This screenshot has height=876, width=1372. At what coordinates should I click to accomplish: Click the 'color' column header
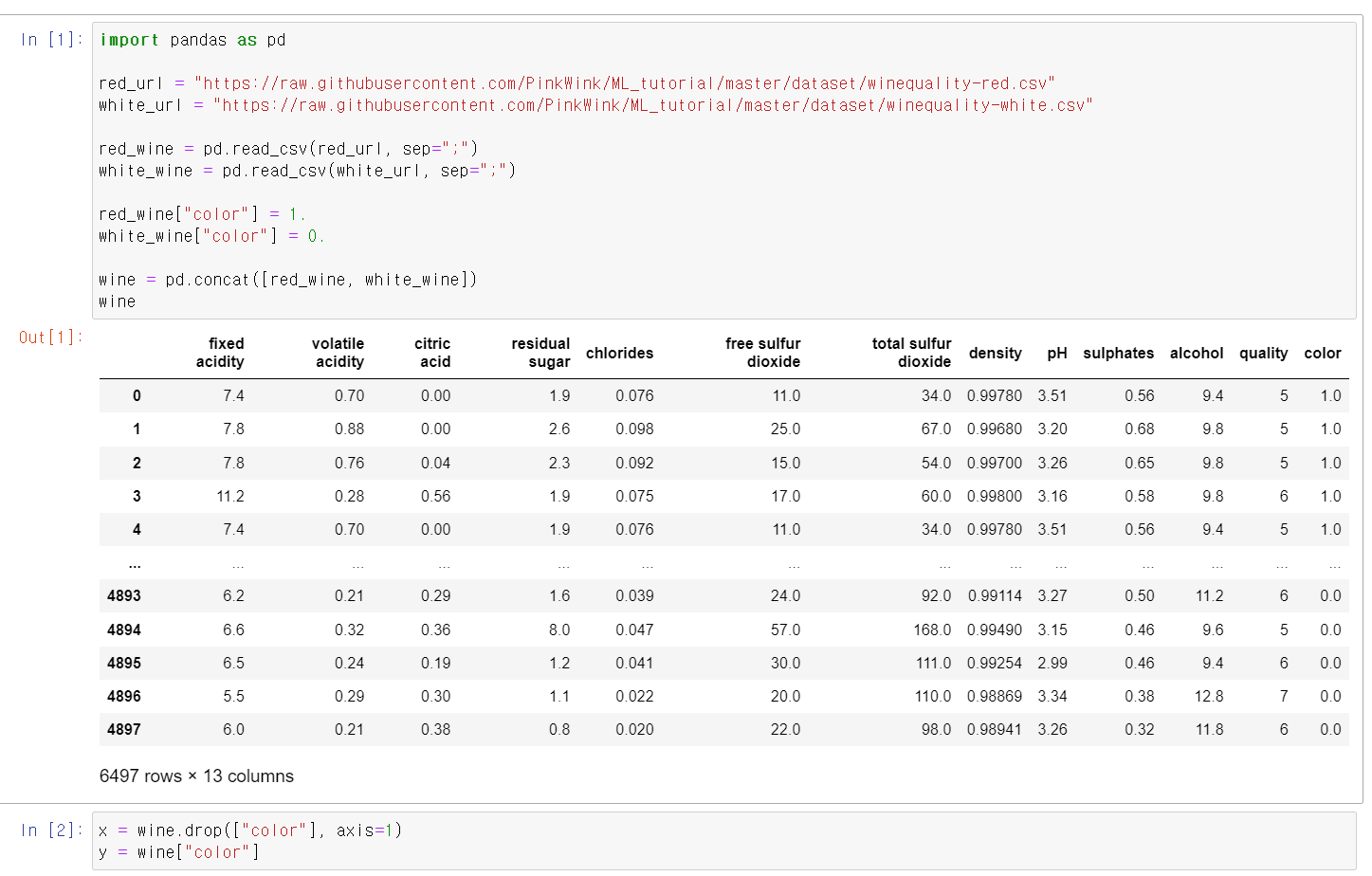1323,354
